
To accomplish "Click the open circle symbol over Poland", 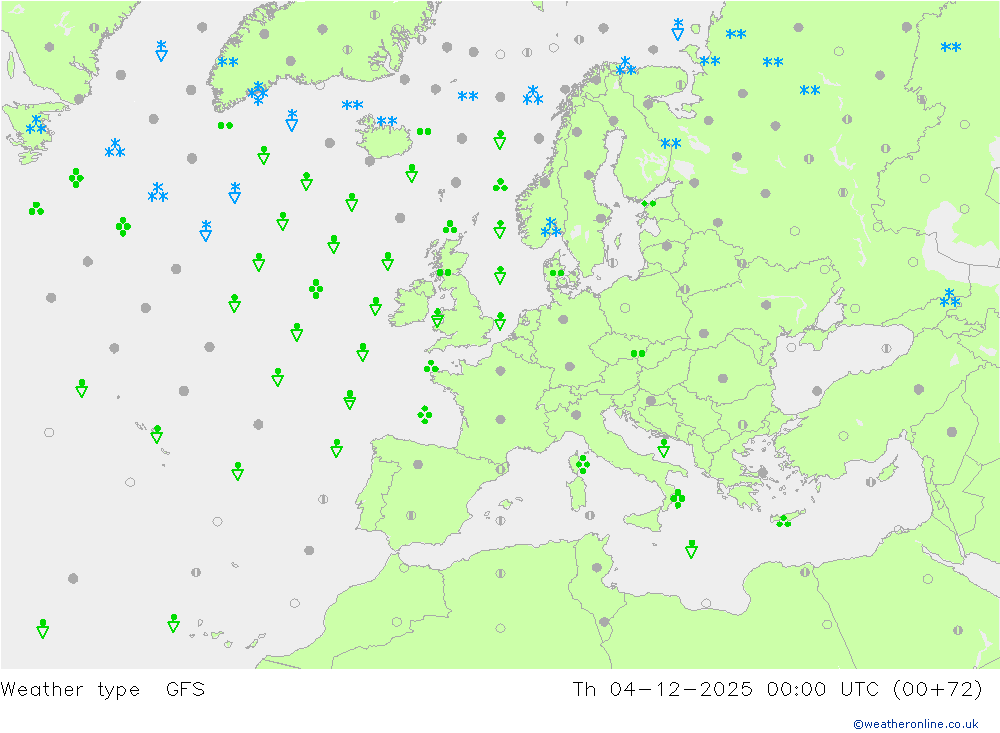I will click(x=625, y=307).
